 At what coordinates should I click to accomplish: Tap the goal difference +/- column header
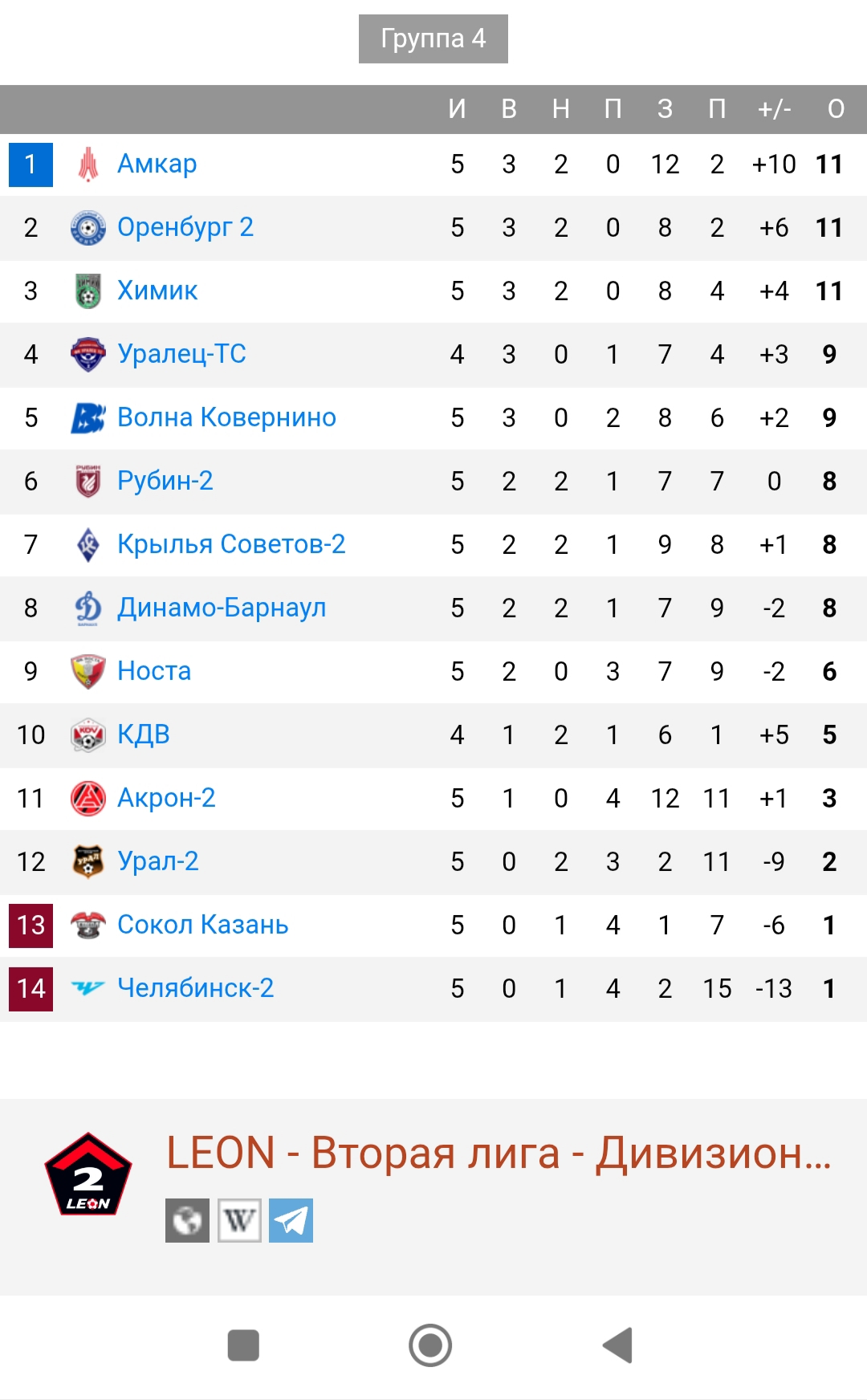(774, 109)
